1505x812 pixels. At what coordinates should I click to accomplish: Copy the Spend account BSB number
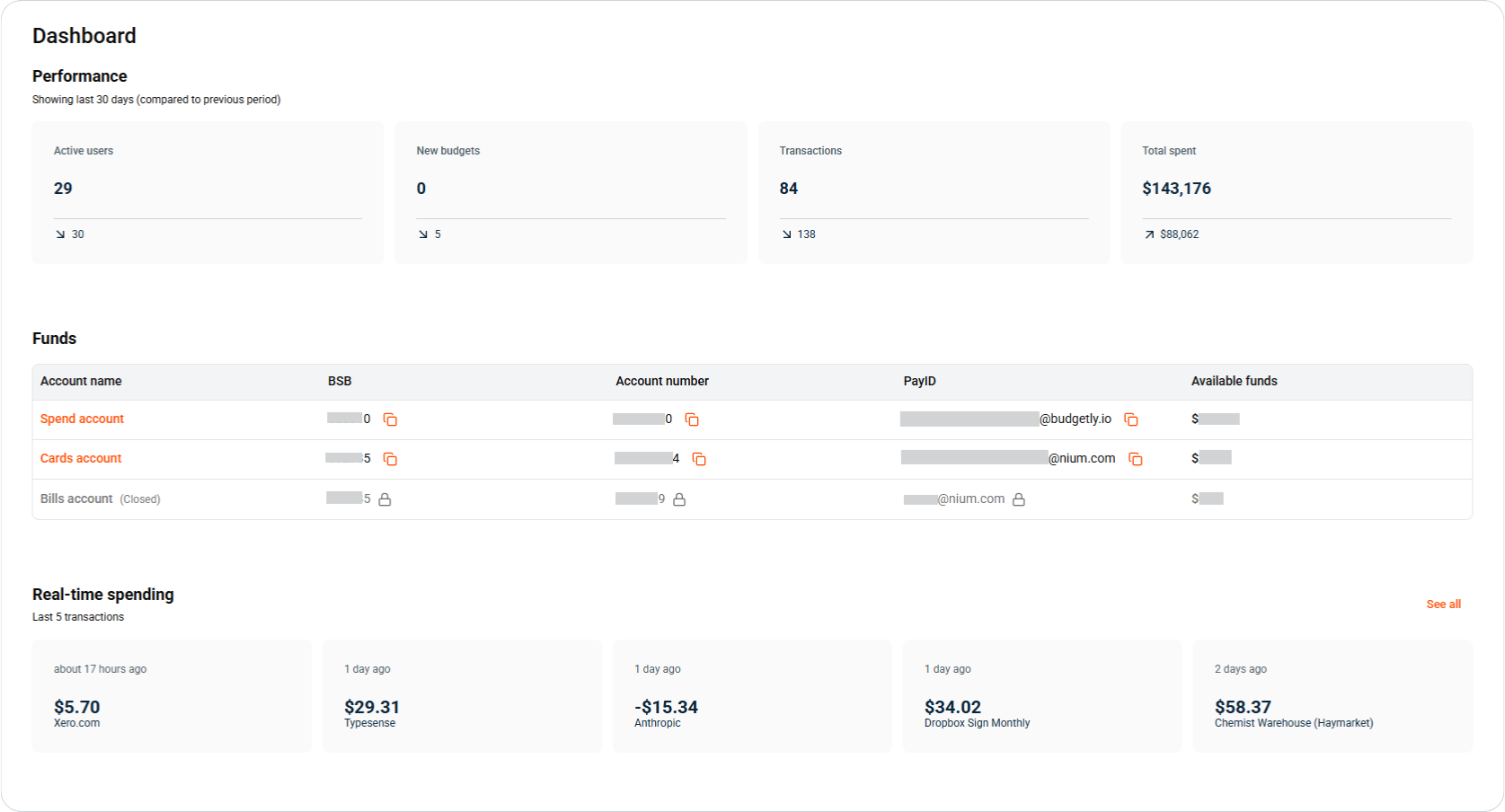389,419
